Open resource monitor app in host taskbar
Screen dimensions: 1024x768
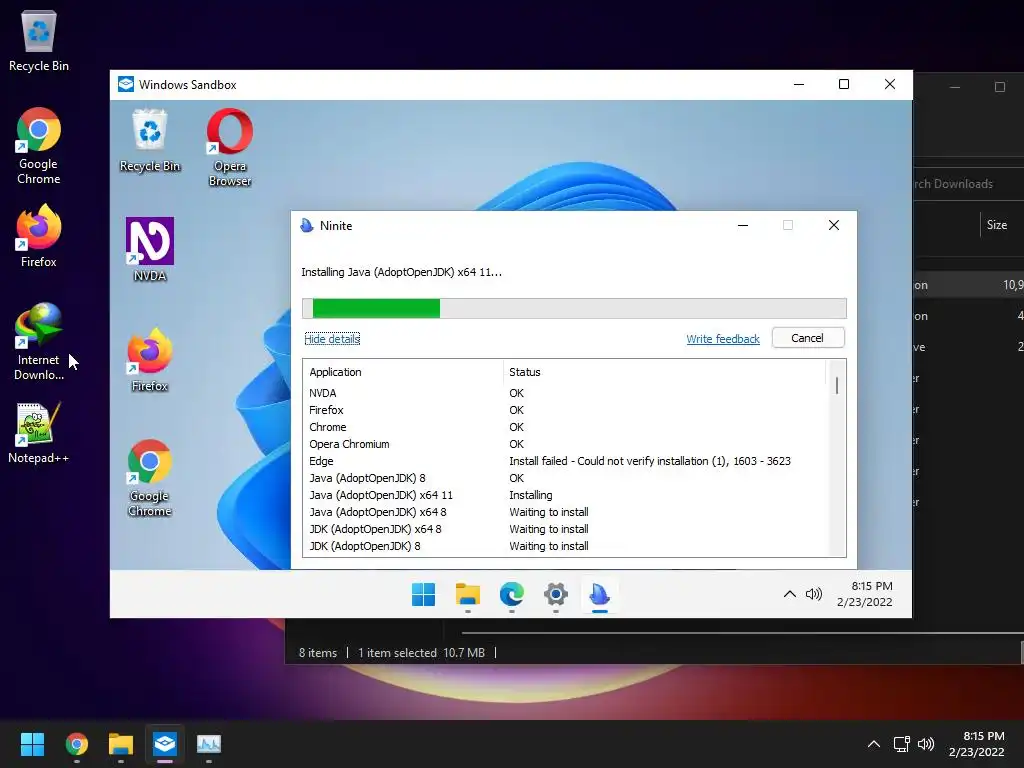coord(209,744)
